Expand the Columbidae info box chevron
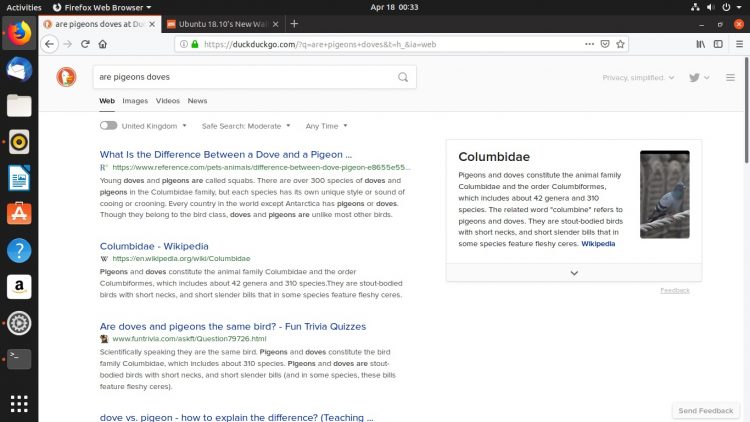 tap(574, 273)
